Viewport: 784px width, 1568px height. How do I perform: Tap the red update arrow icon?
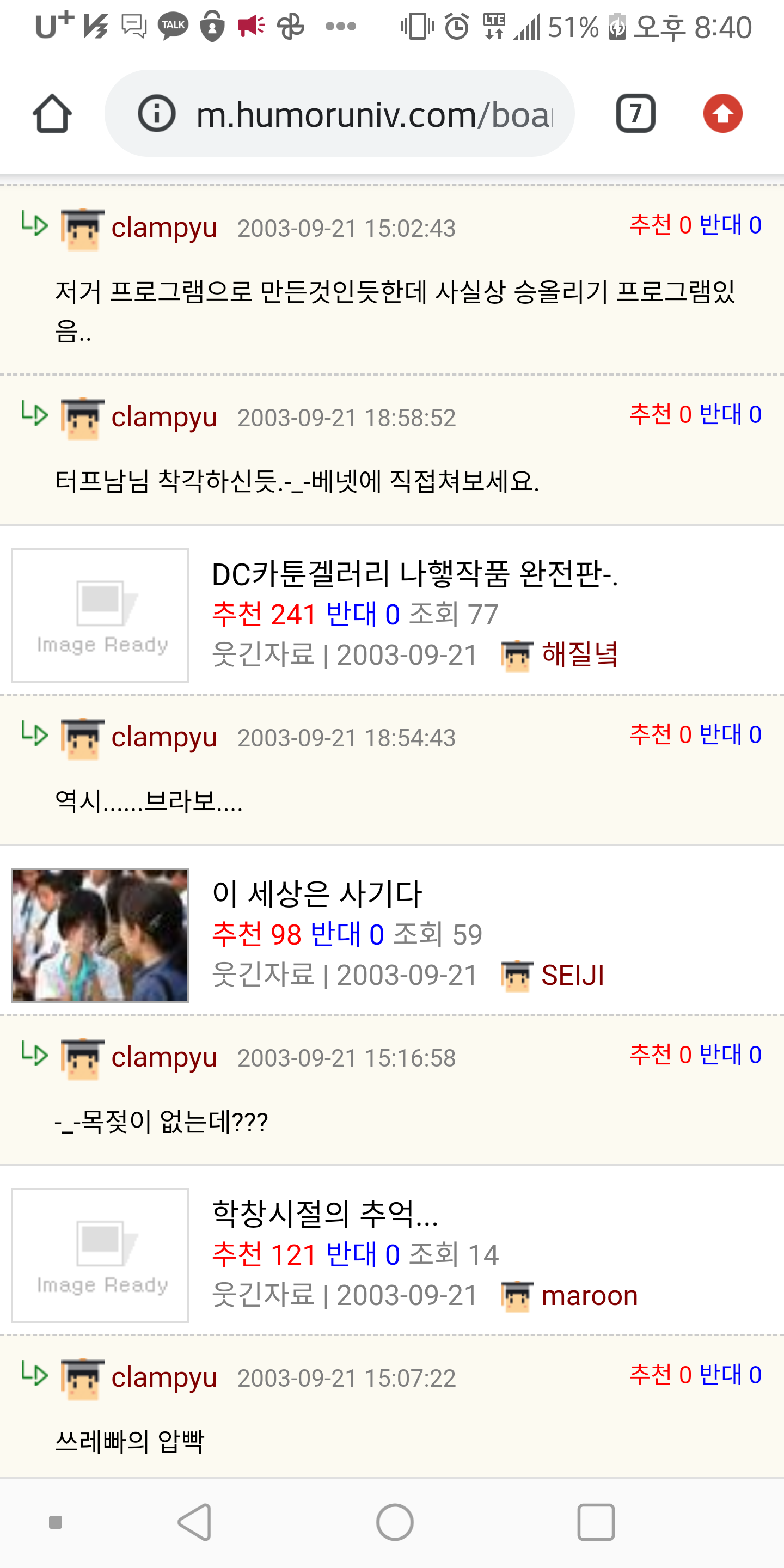click(722, 113)
